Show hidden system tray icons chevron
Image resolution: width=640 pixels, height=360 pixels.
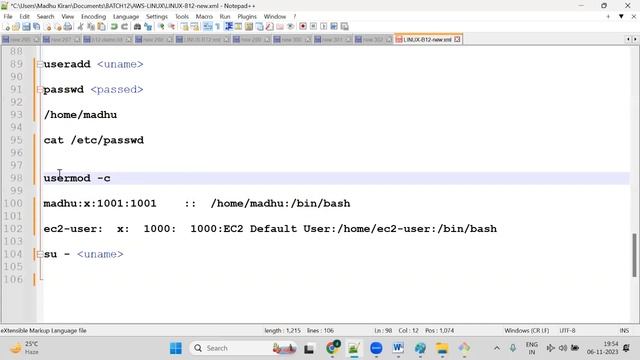click(x=497, y=348)
